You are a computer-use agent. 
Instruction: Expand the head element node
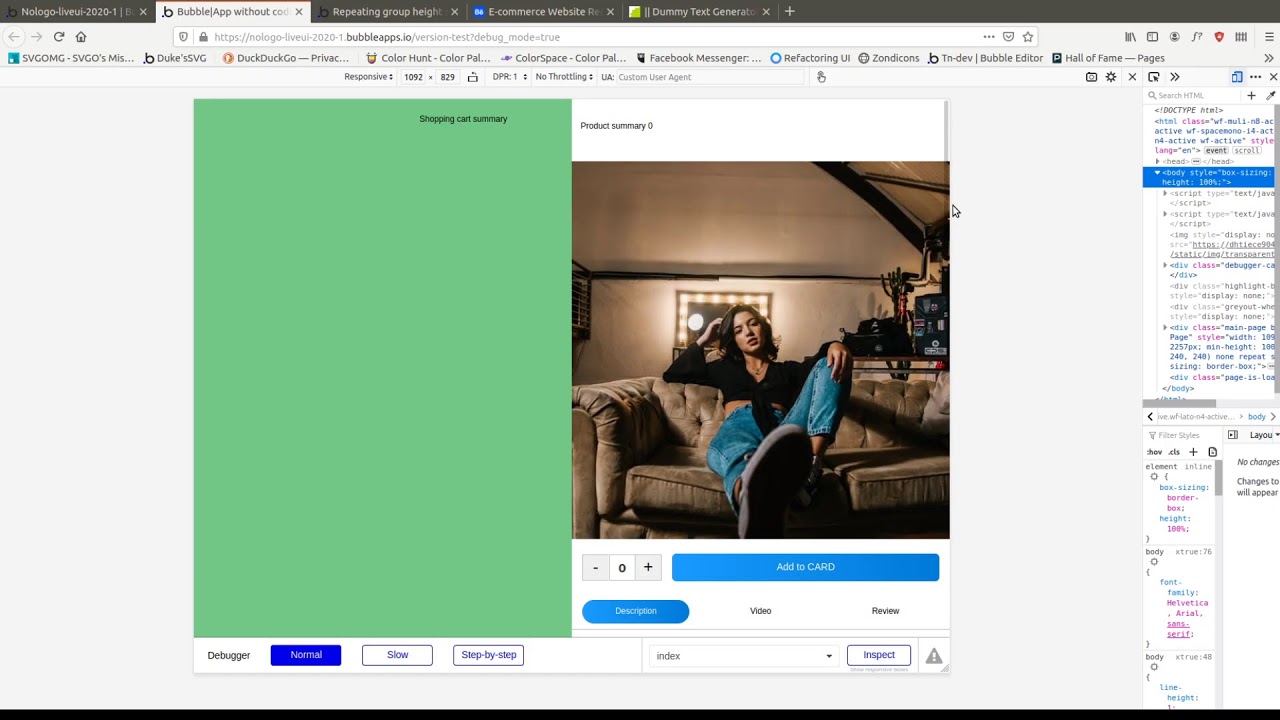point(1158,161)
